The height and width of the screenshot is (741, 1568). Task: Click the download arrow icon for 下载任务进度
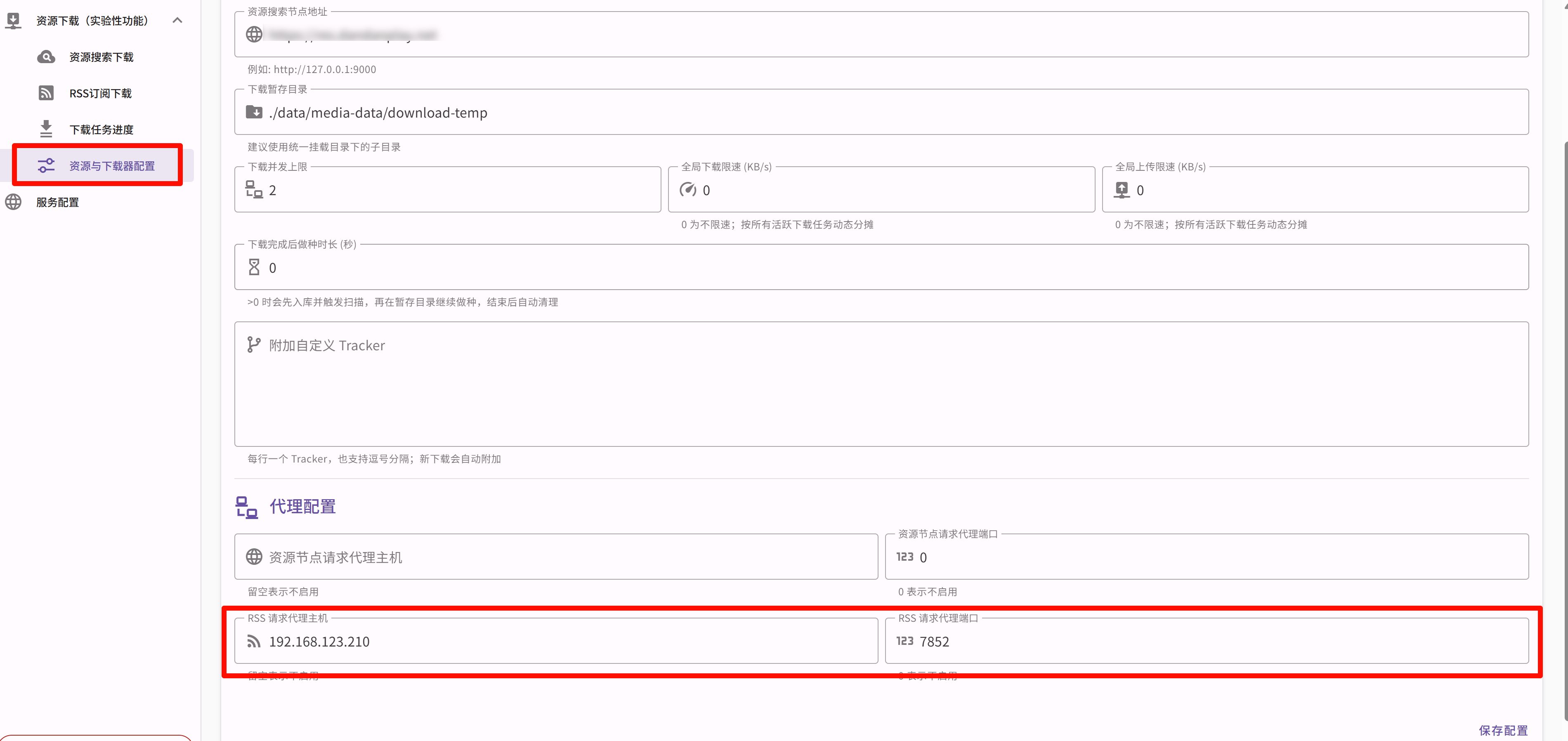point(46,129)
